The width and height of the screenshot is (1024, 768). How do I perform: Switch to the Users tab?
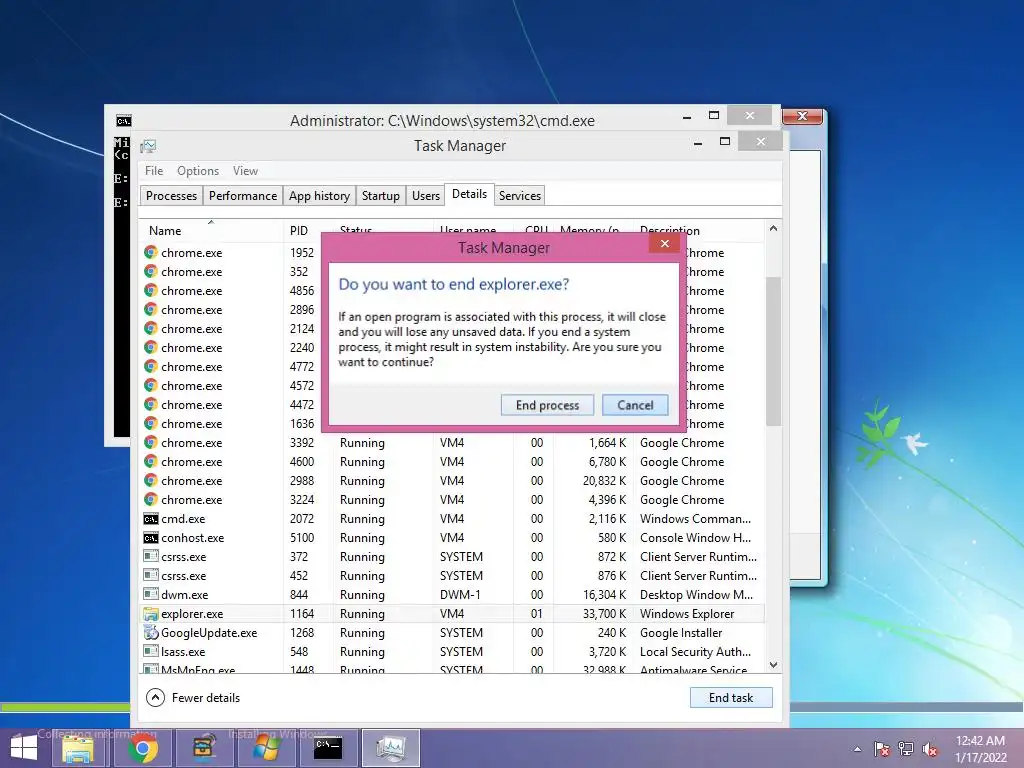(426, 196)
